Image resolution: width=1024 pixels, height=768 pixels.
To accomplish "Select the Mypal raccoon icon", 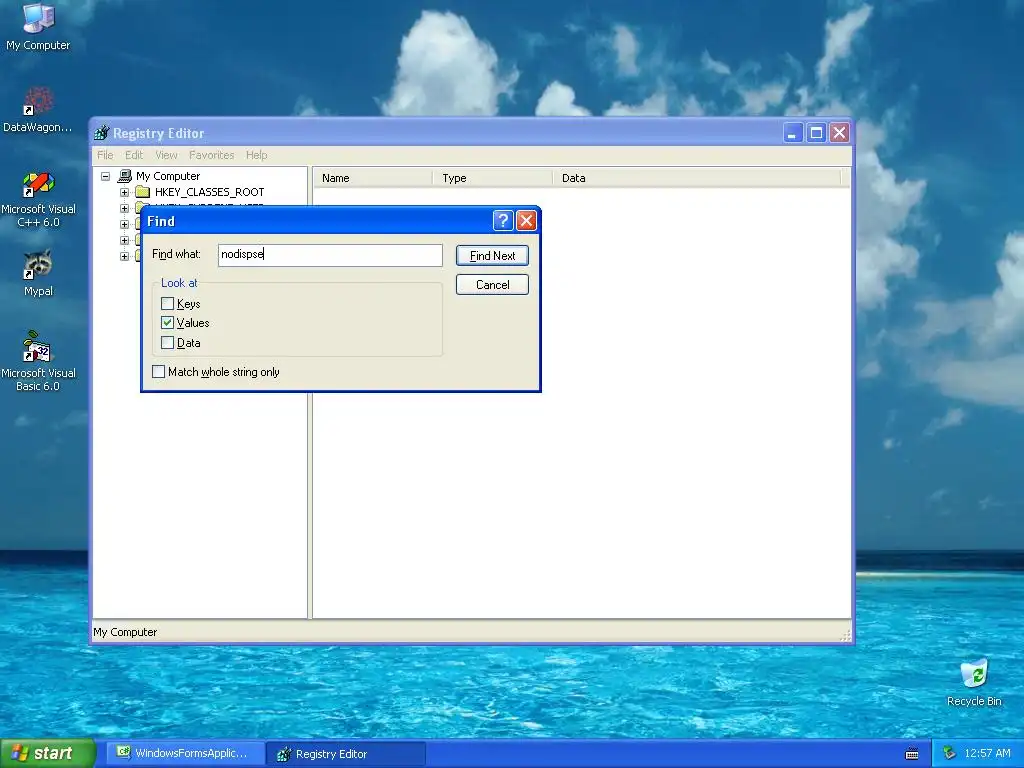I will pos(38,273).
